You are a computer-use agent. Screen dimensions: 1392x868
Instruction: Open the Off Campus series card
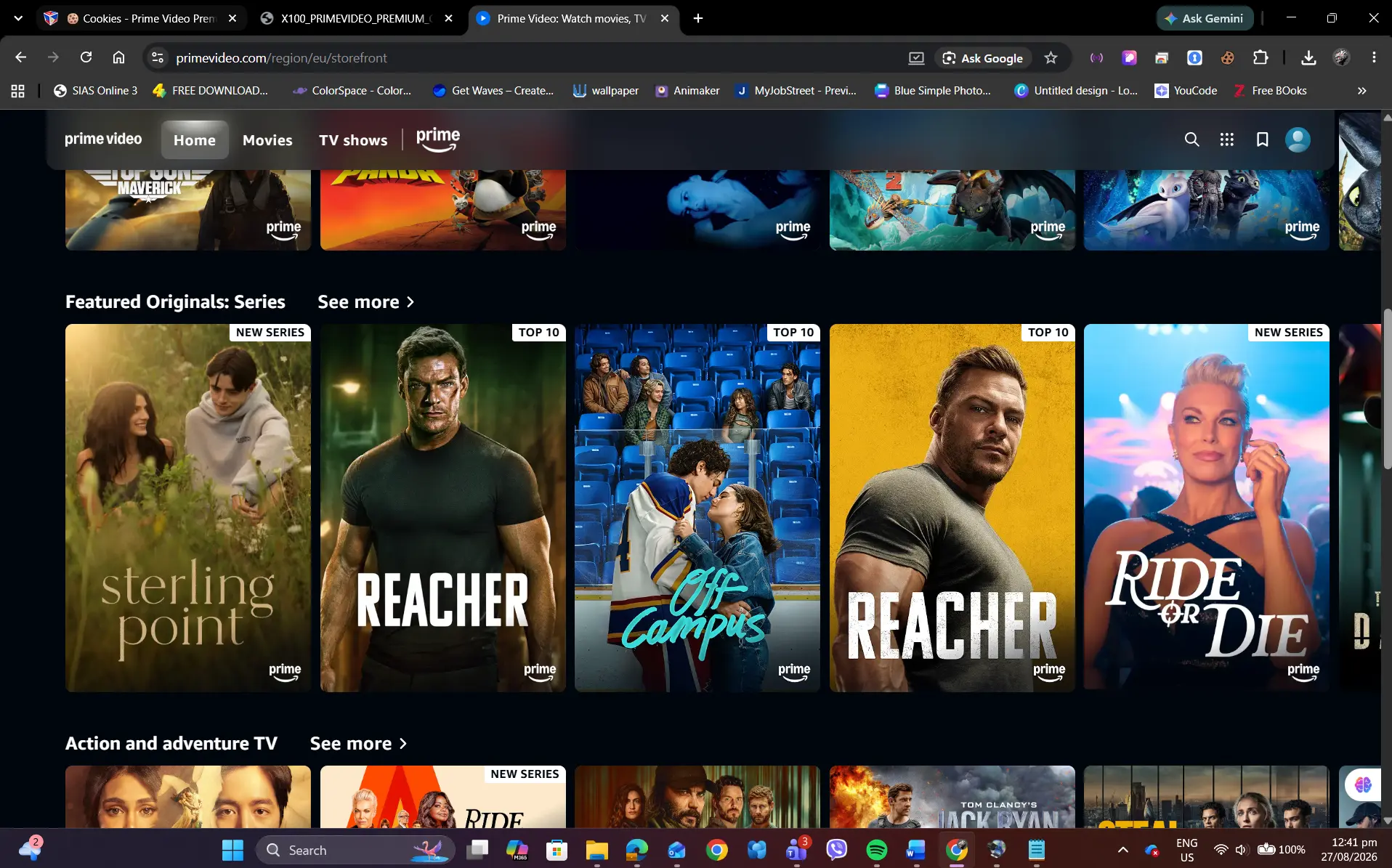coord(697,508)
